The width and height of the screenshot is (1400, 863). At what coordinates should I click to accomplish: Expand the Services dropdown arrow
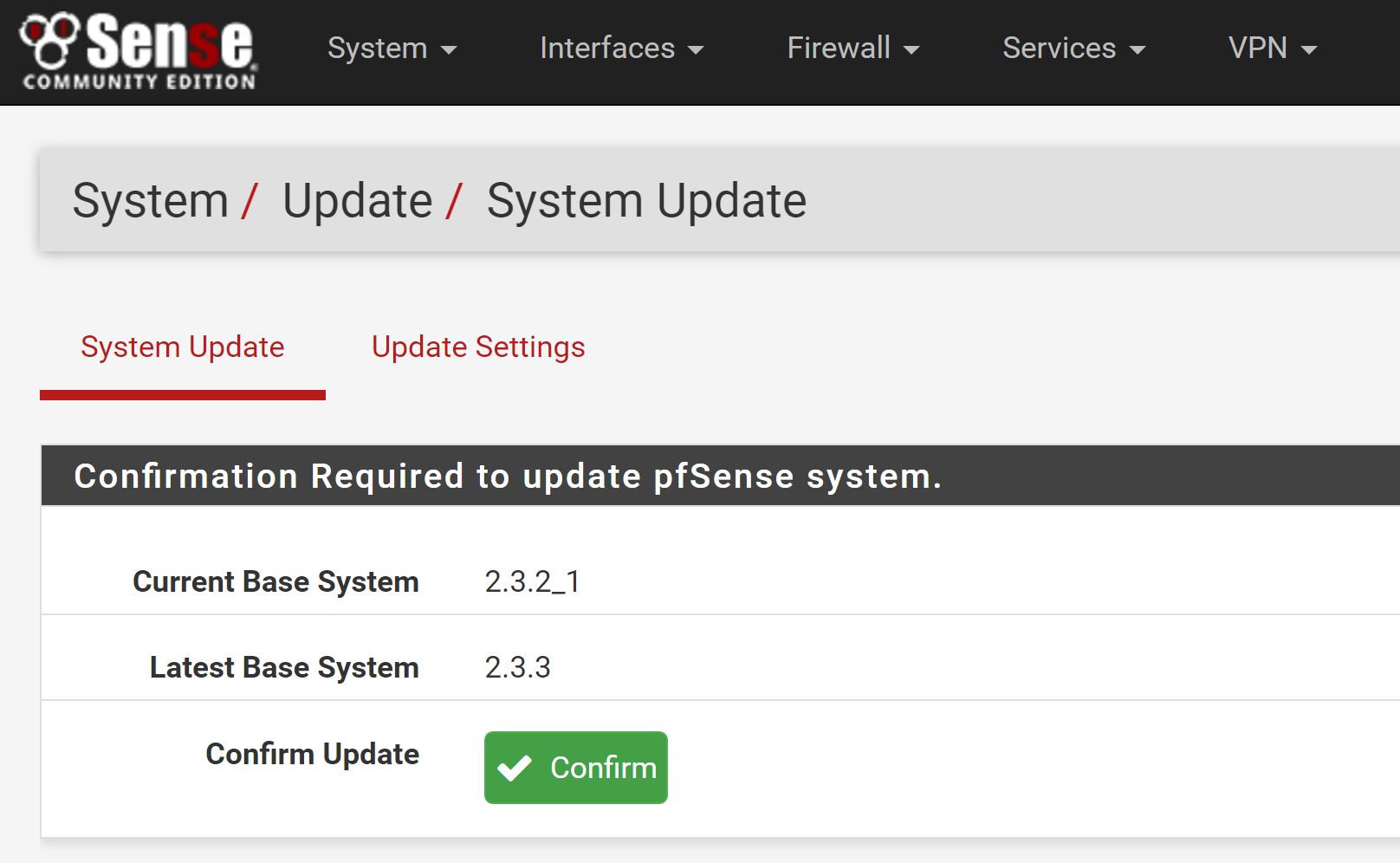pyautogui.click(x=1137, y=50)
